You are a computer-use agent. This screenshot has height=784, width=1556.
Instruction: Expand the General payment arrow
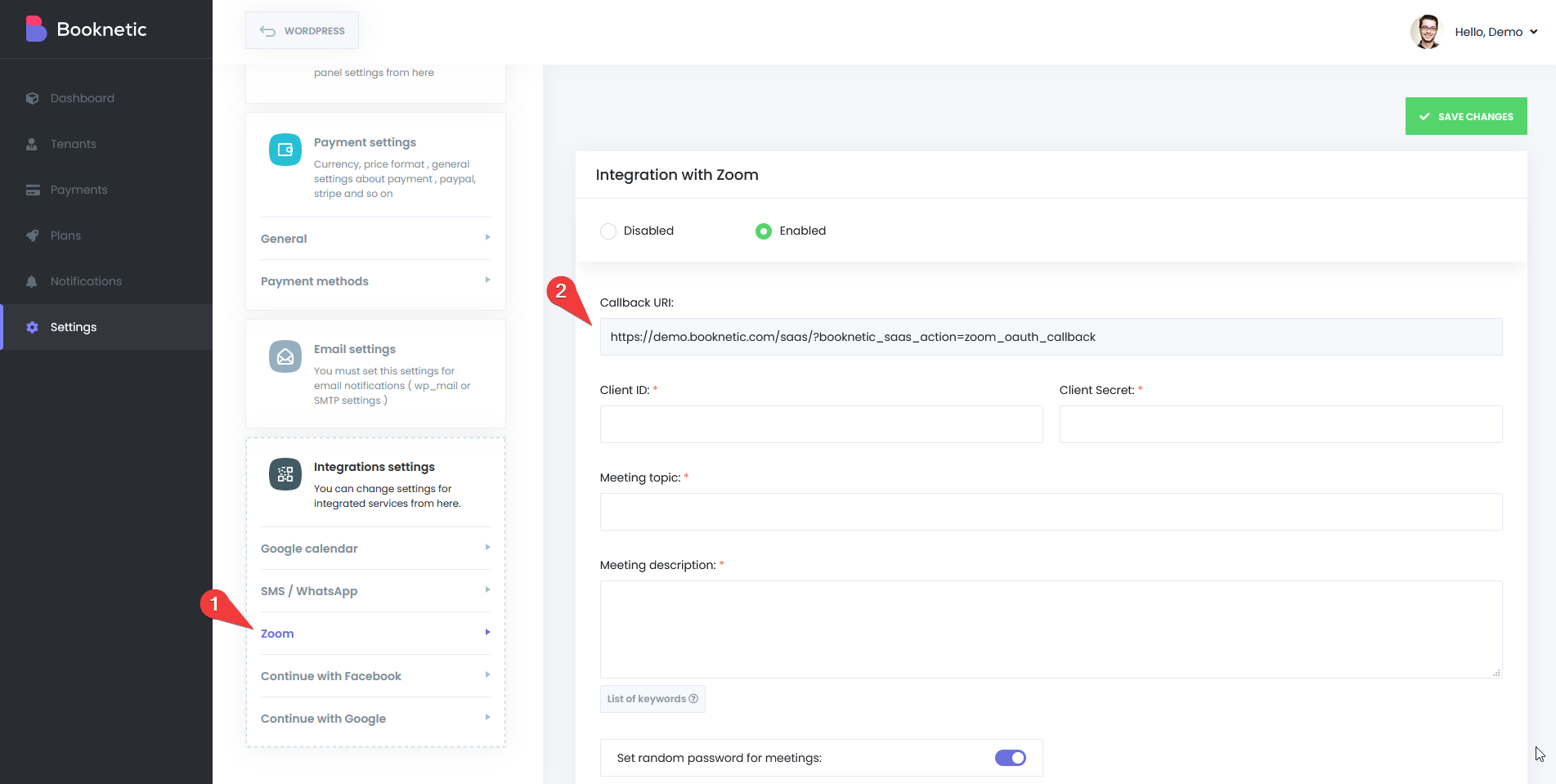click(487, 238)
